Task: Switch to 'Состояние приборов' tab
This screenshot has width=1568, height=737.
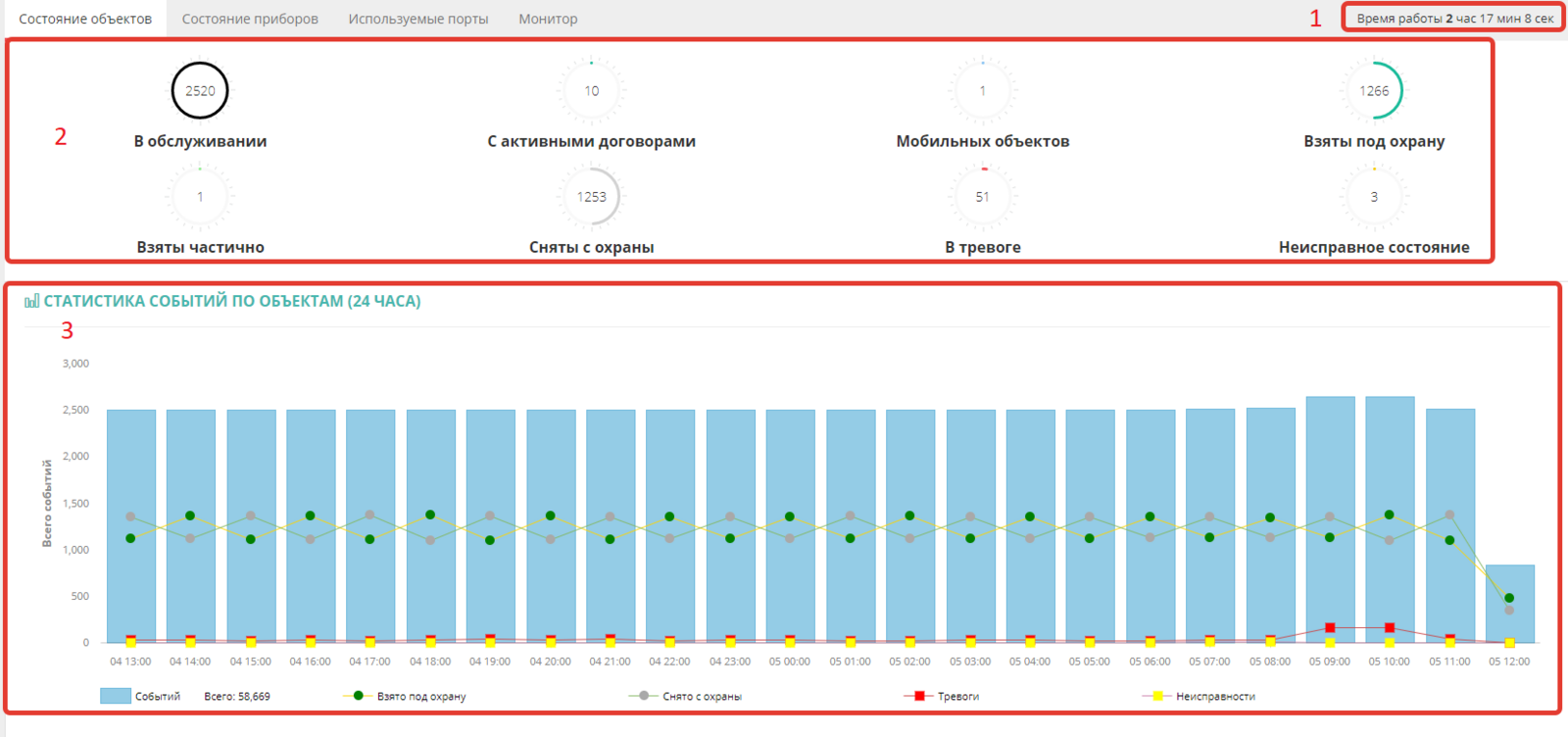Action: pyautogui.click(x=250, y=19)
